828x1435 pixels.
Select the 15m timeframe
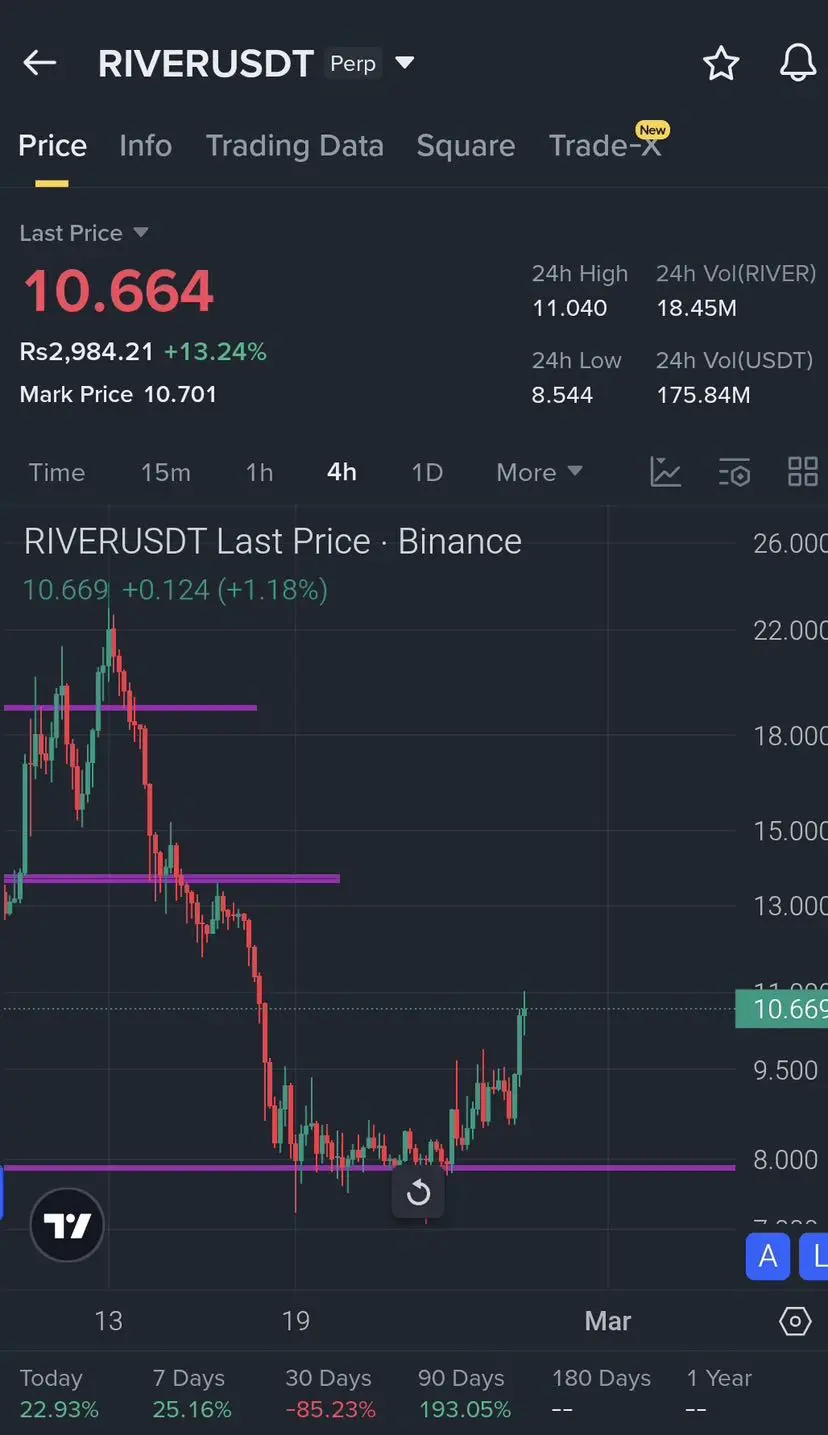pos(165,472)
